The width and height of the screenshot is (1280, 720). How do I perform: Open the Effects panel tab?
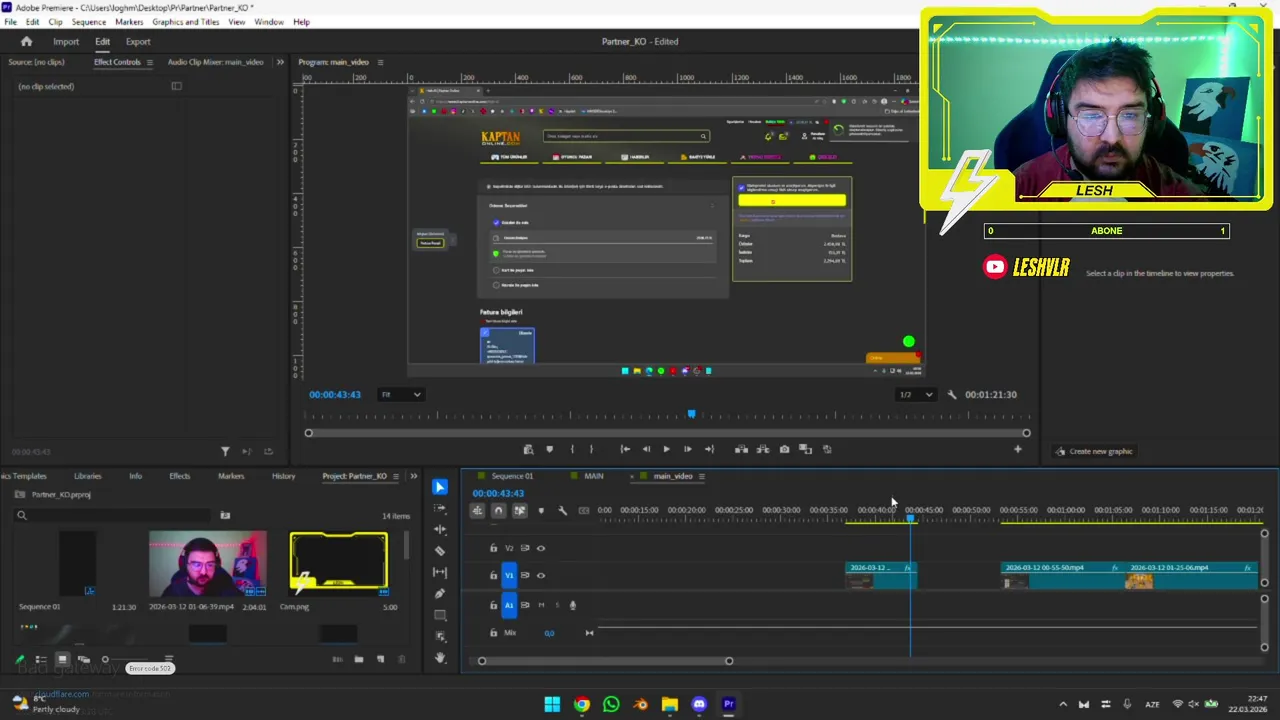[x=180, y=477]
